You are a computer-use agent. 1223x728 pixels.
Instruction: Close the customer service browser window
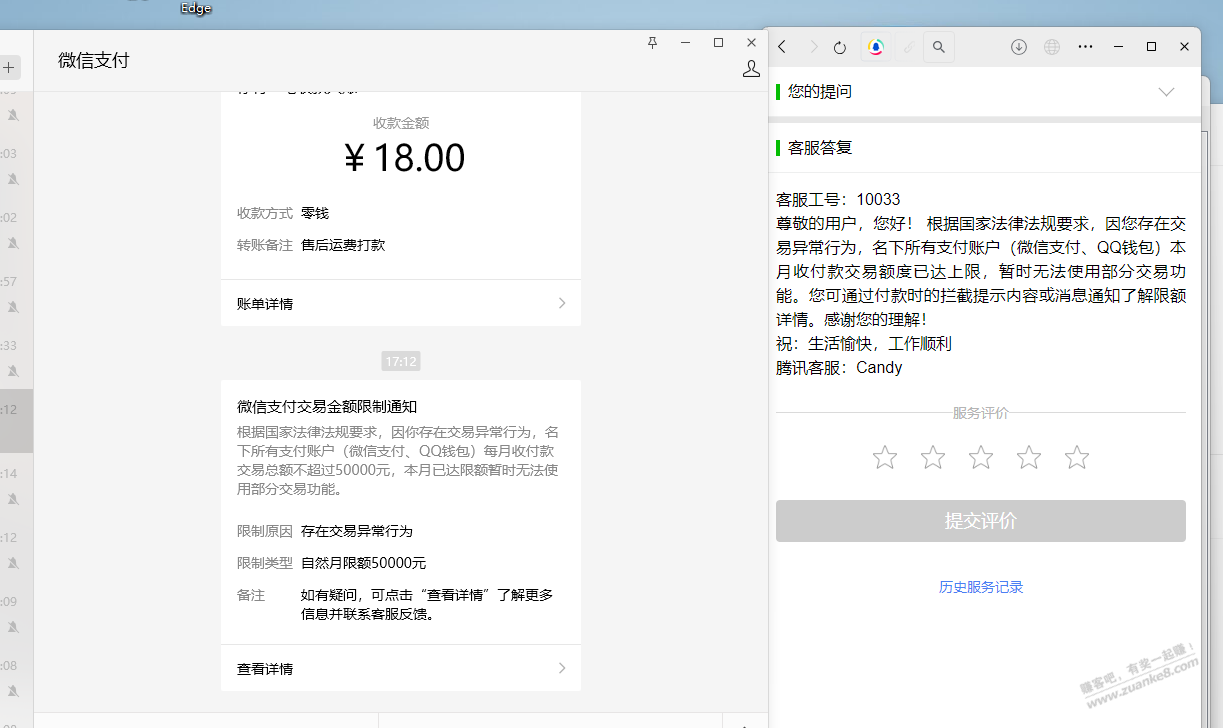click(1185, 47)
